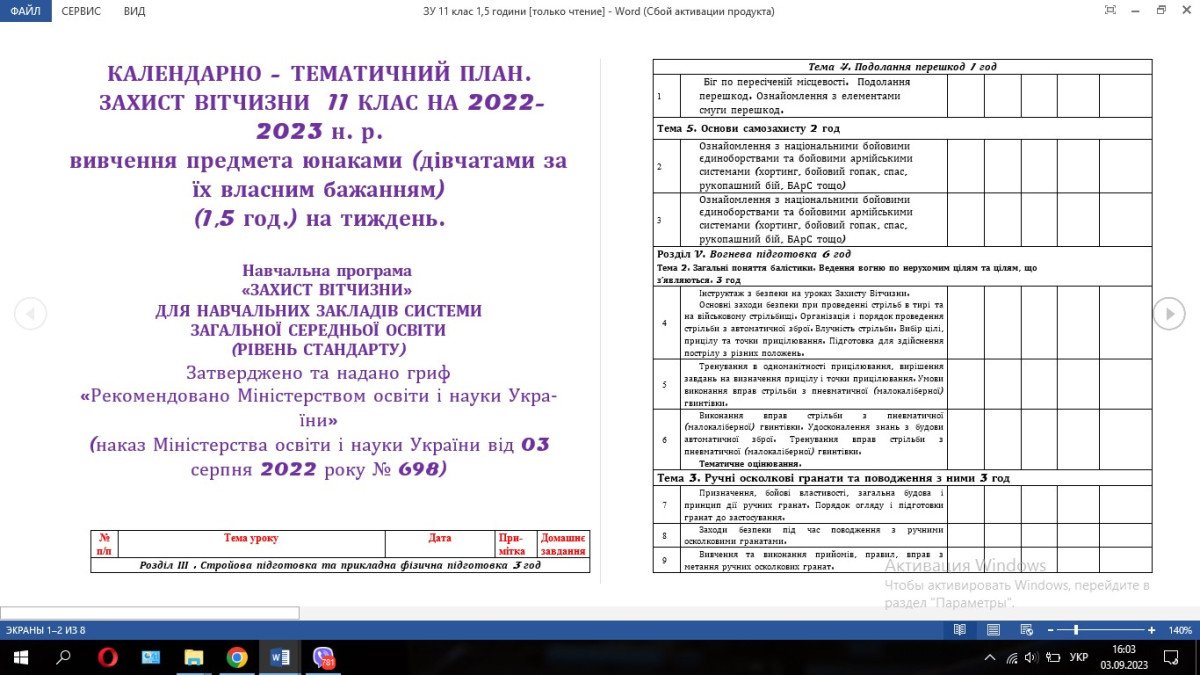
Task: Open the blue desktop app next to Opera
Action: coord(151,657)
